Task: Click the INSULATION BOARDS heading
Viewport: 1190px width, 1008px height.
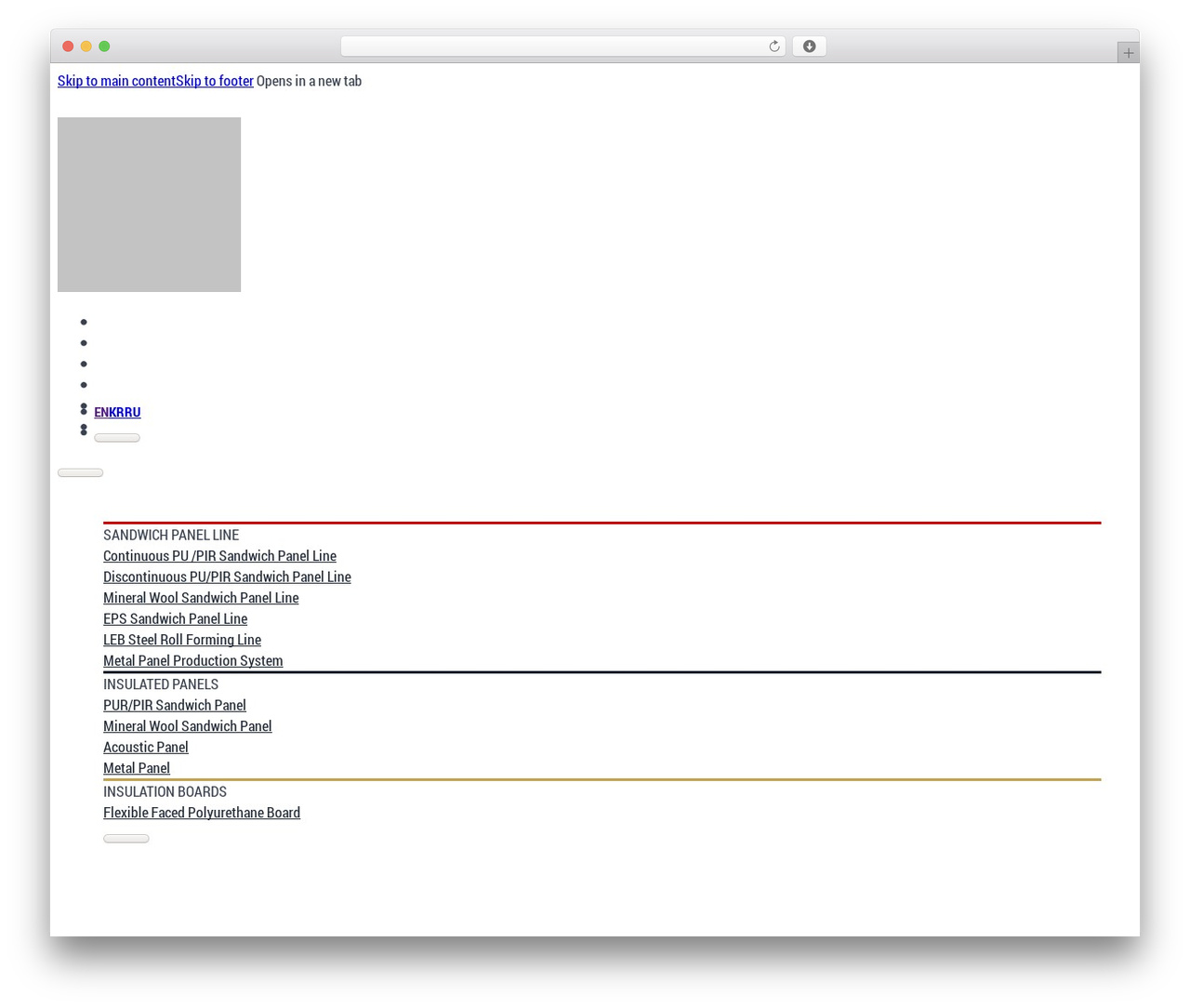Action: [165, 791]
